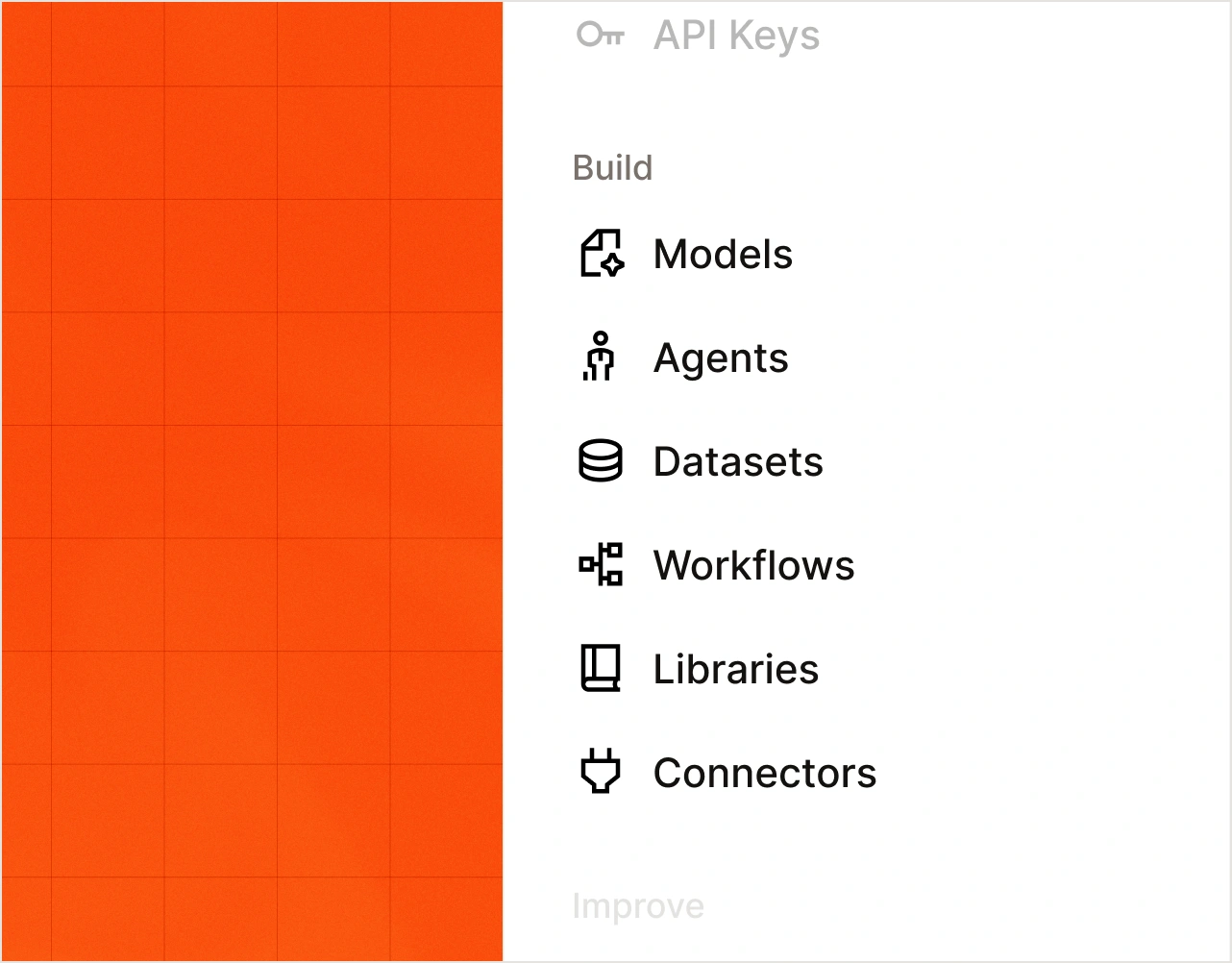Click the key icon beside API Keys
This screenshot has height=963, width=1232.
click(x=601, y=36)
